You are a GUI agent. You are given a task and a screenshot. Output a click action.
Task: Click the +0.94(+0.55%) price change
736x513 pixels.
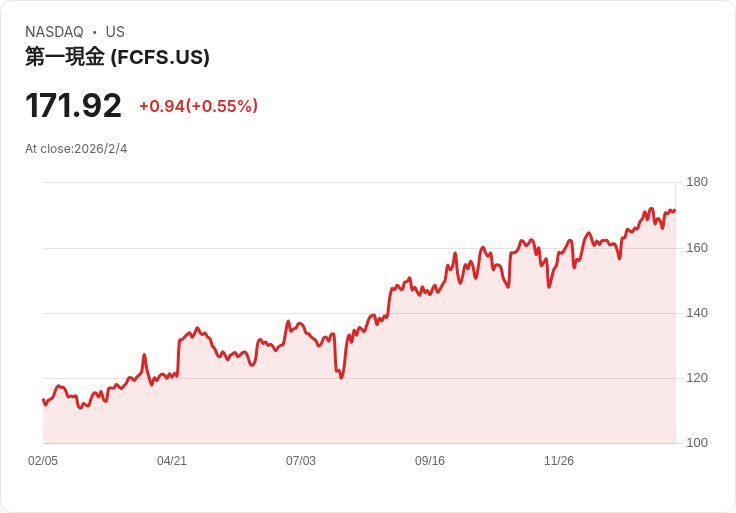(198, 106)
